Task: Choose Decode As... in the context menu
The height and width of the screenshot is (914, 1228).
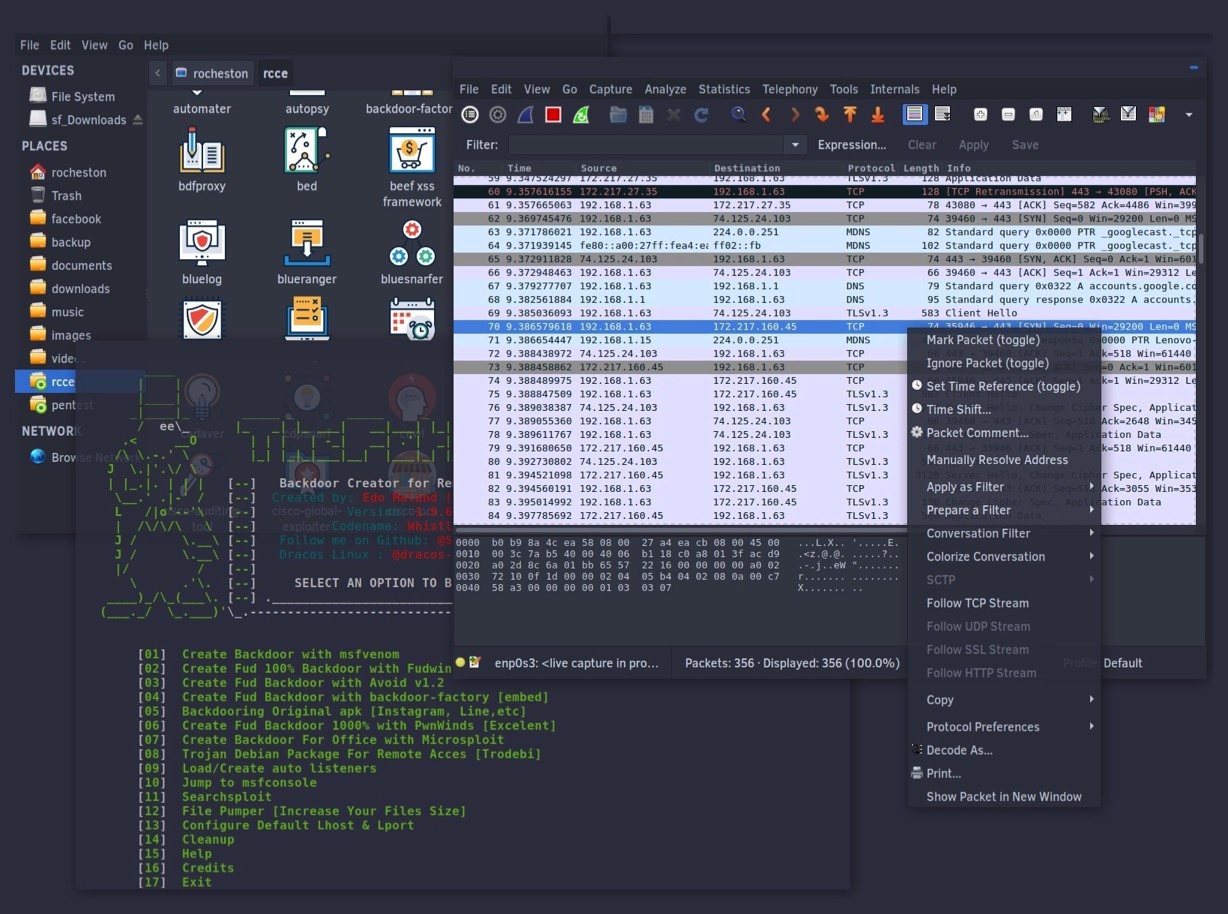Action: coord(1004,750)
